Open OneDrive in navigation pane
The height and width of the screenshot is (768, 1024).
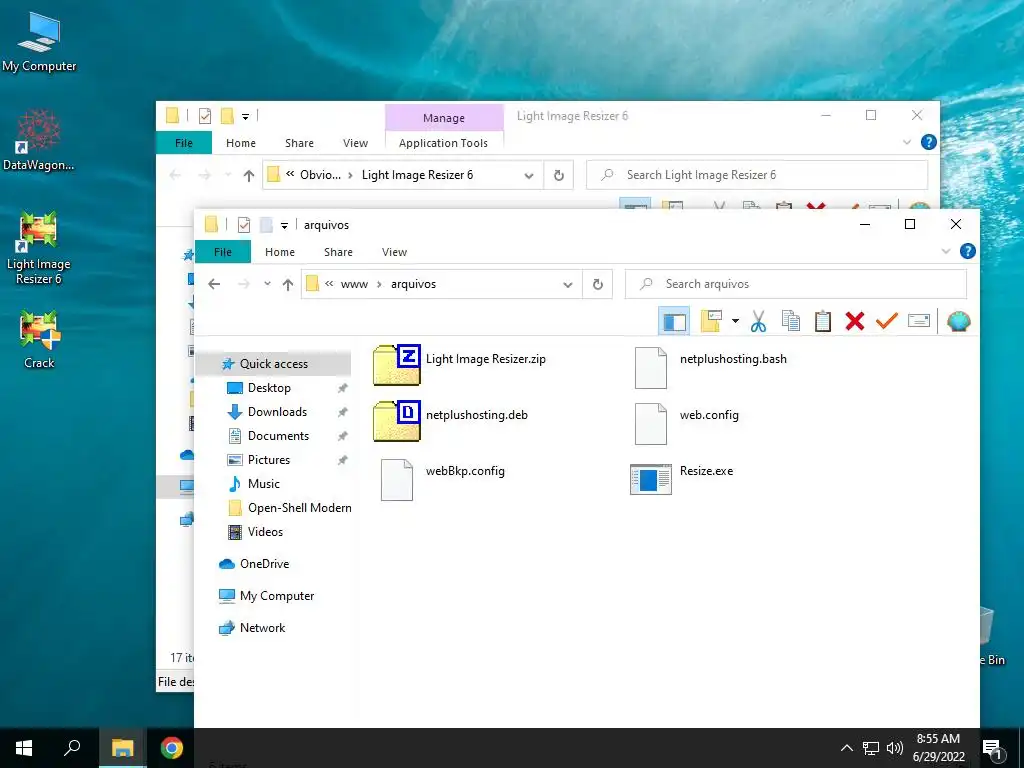264,564
